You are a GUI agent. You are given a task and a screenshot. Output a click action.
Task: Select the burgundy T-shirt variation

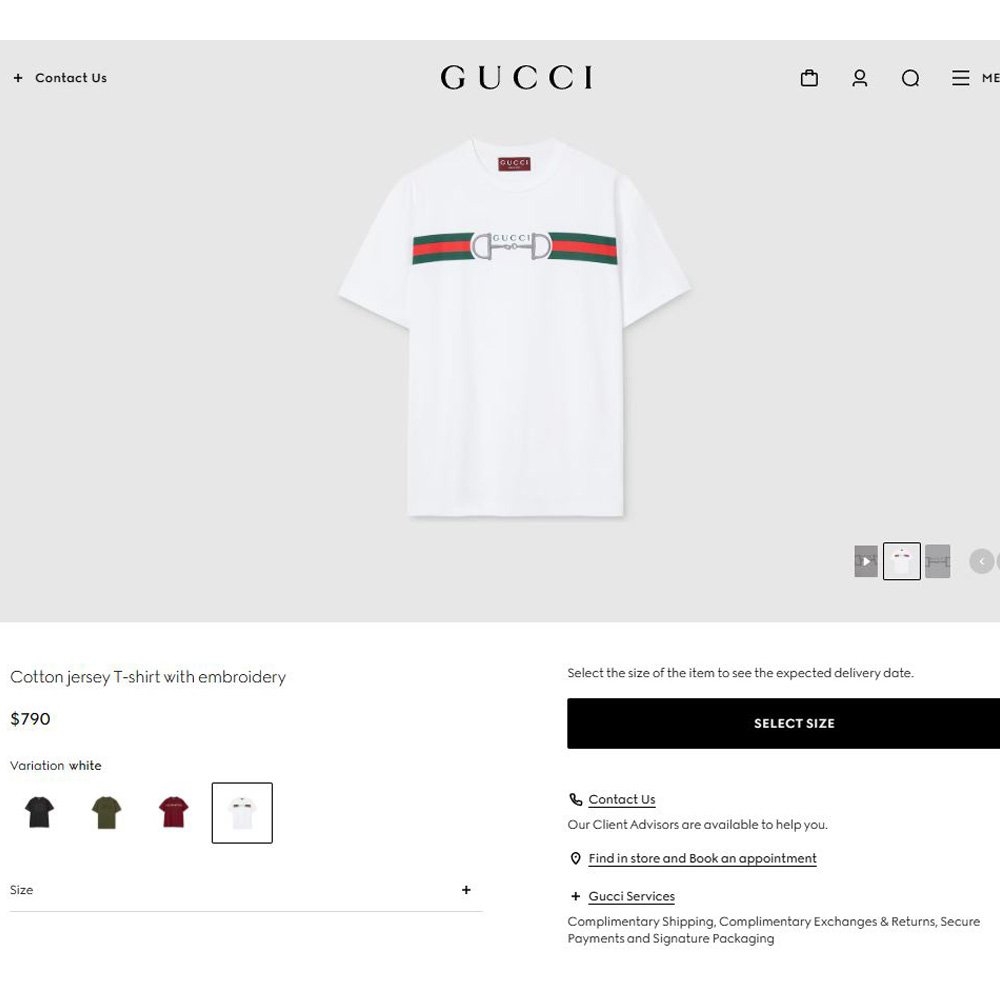tap(173, 812)
